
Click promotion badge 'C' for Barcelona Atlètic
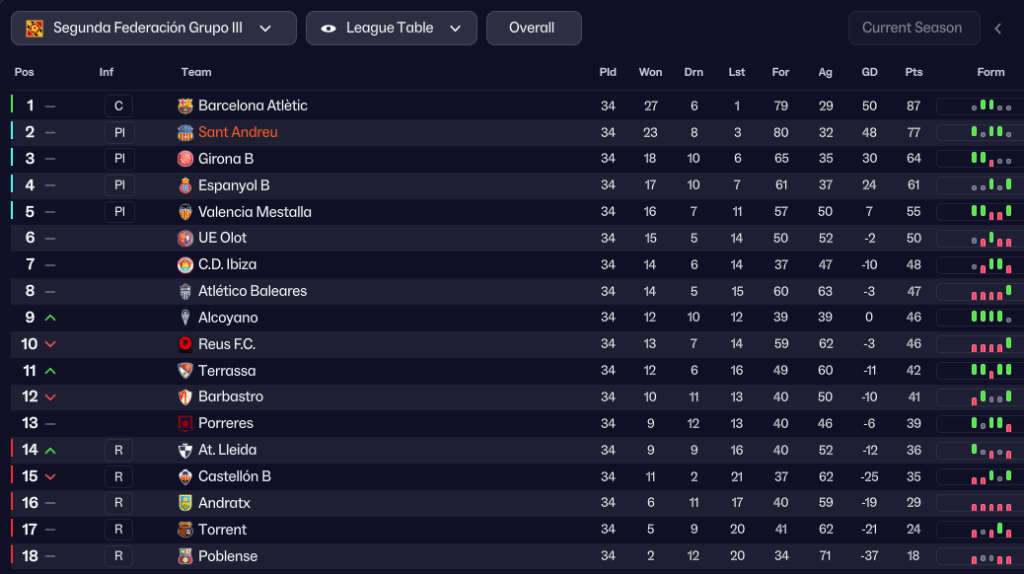point(118,106)
